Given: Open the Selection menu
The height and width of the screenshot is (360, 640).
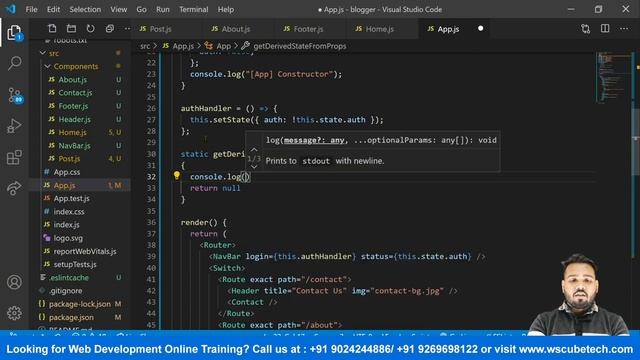Looking at the screenshot, I should pos(85,9).
